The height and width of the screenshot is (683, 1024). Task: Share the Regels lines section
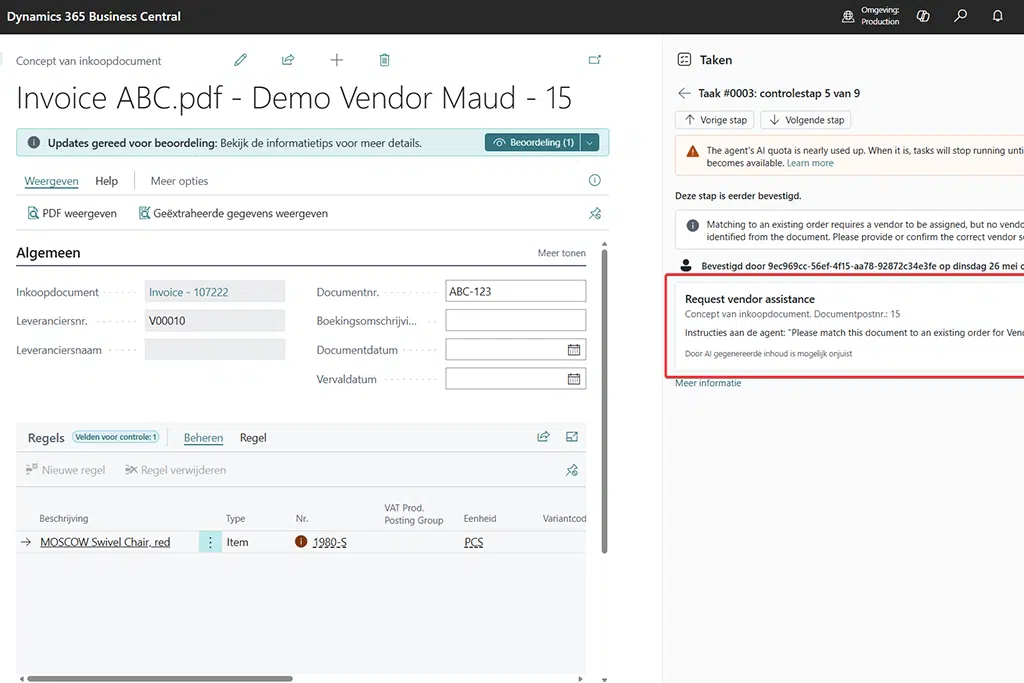click(543, 437)
